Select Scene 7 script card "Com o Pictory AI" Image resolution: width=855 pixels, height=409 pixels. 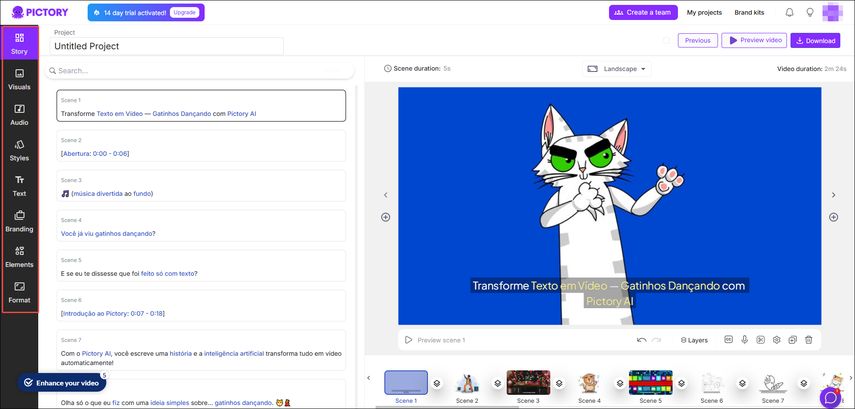[201, 350]
